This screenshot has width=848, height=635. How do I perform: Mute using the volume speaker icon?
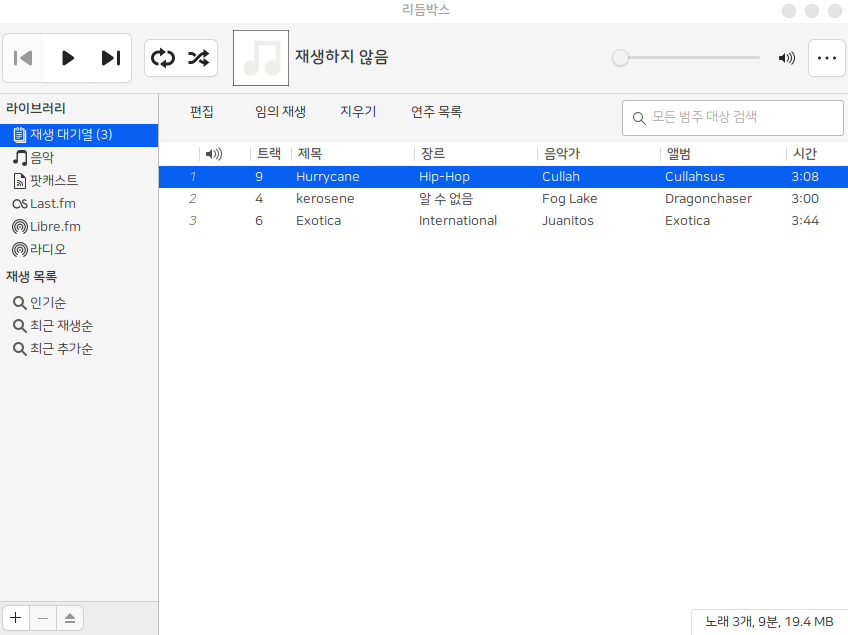(787, 58)
